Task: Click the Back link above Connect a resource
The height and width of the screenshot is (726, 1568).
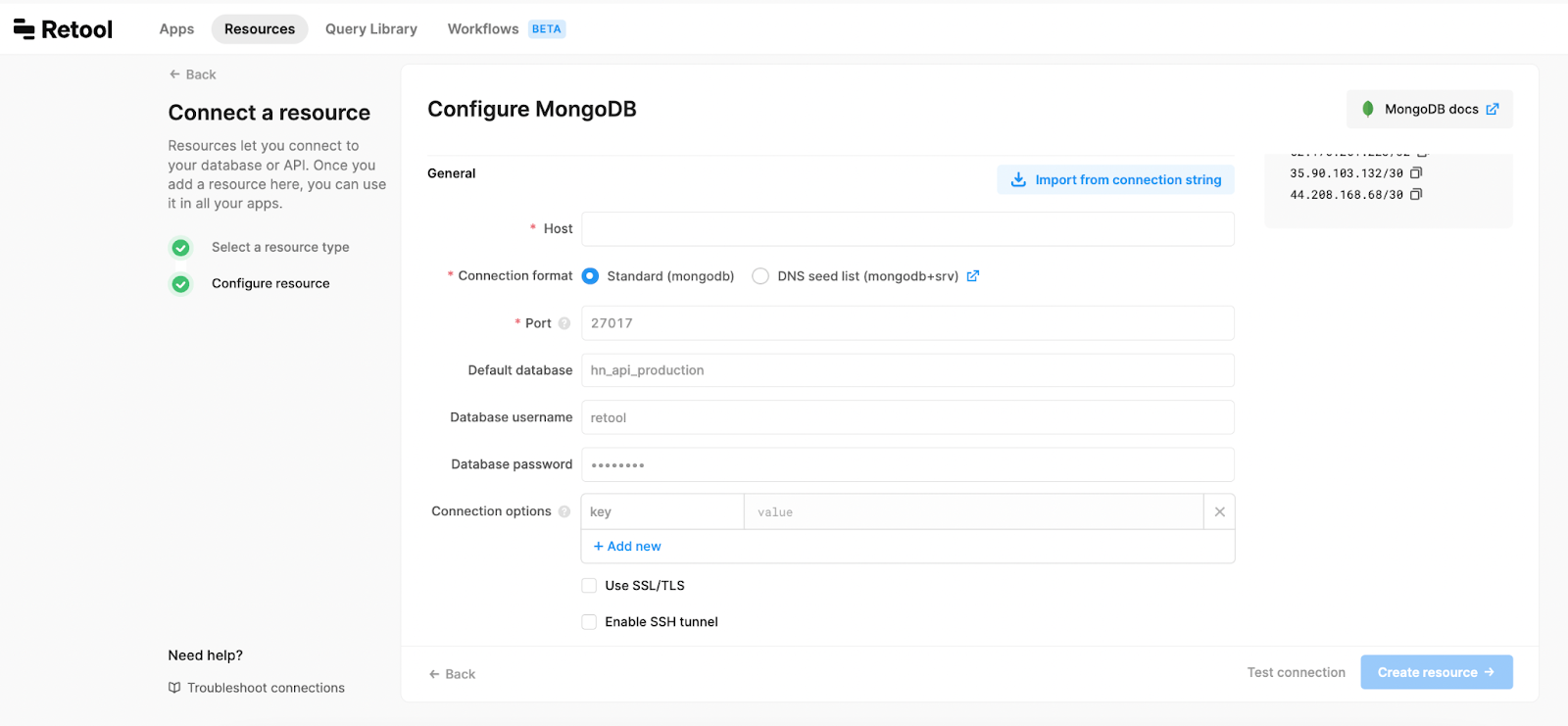Action: tap(192, 74)
